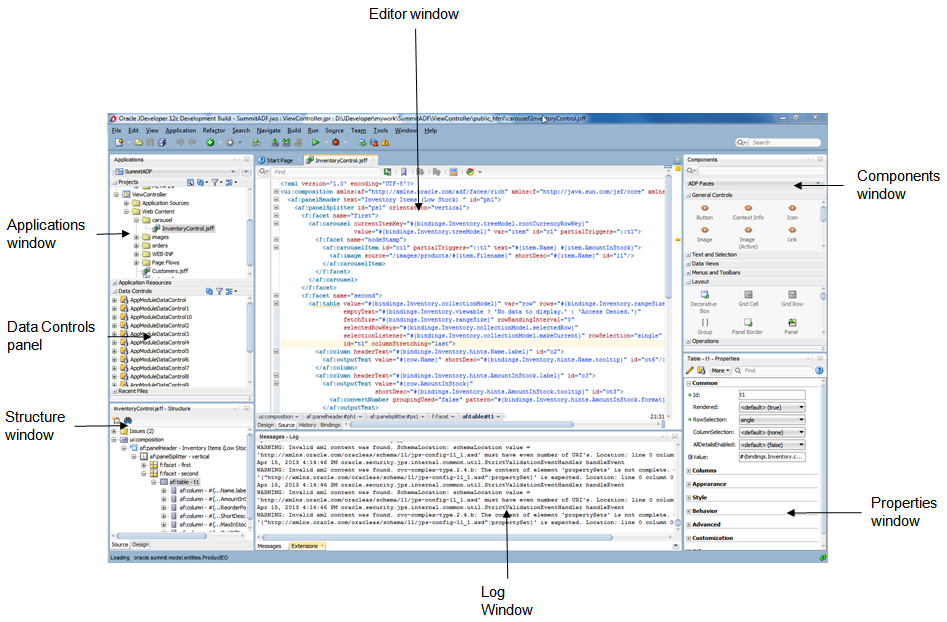Click the ui:composition breadcrumb
Image resolution: width=947 pixels, height=622 pixels.
pyautogui.click(x=276, y=417)
